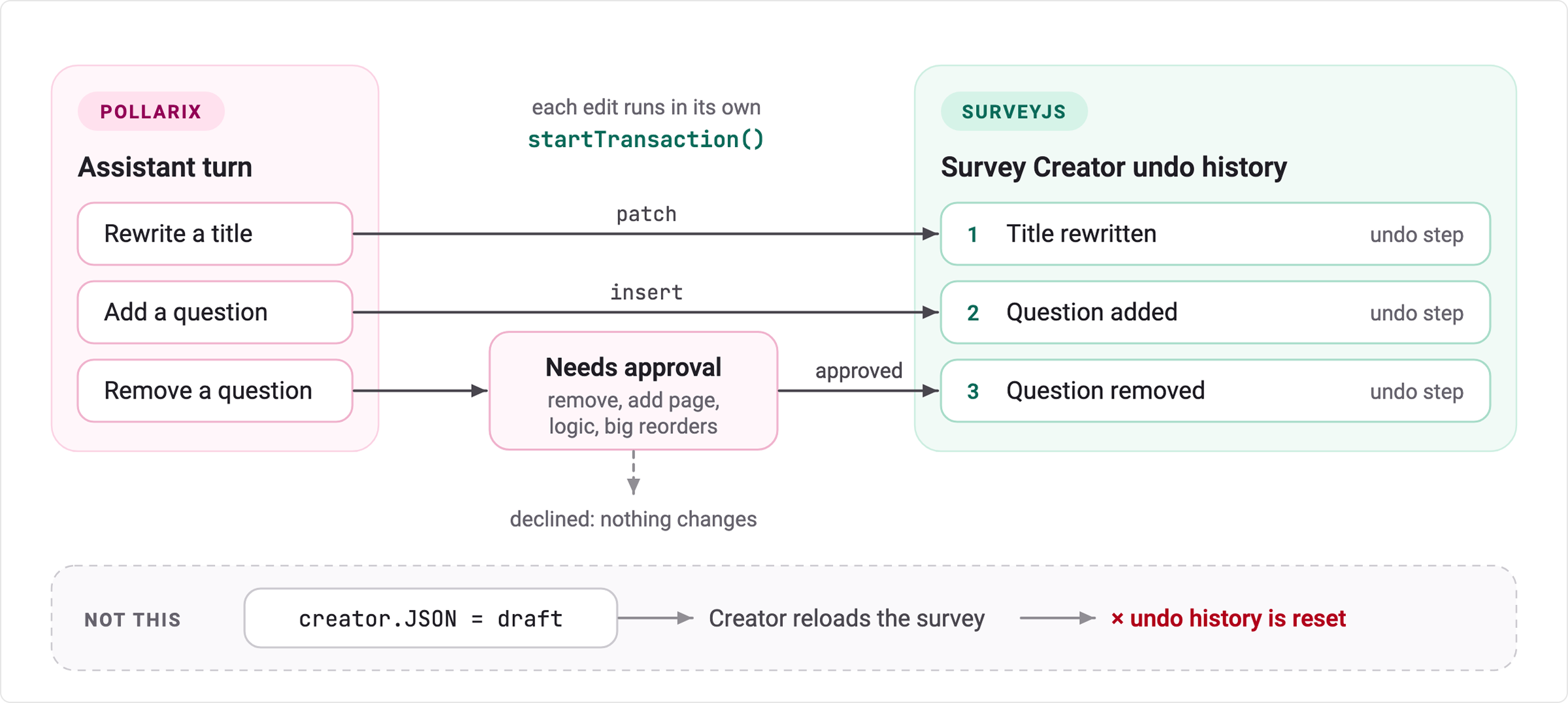Screen dimensions: 1568x703
Task: Click 'remove, add page, logic, big reorders' text
Action: (633, 413)
